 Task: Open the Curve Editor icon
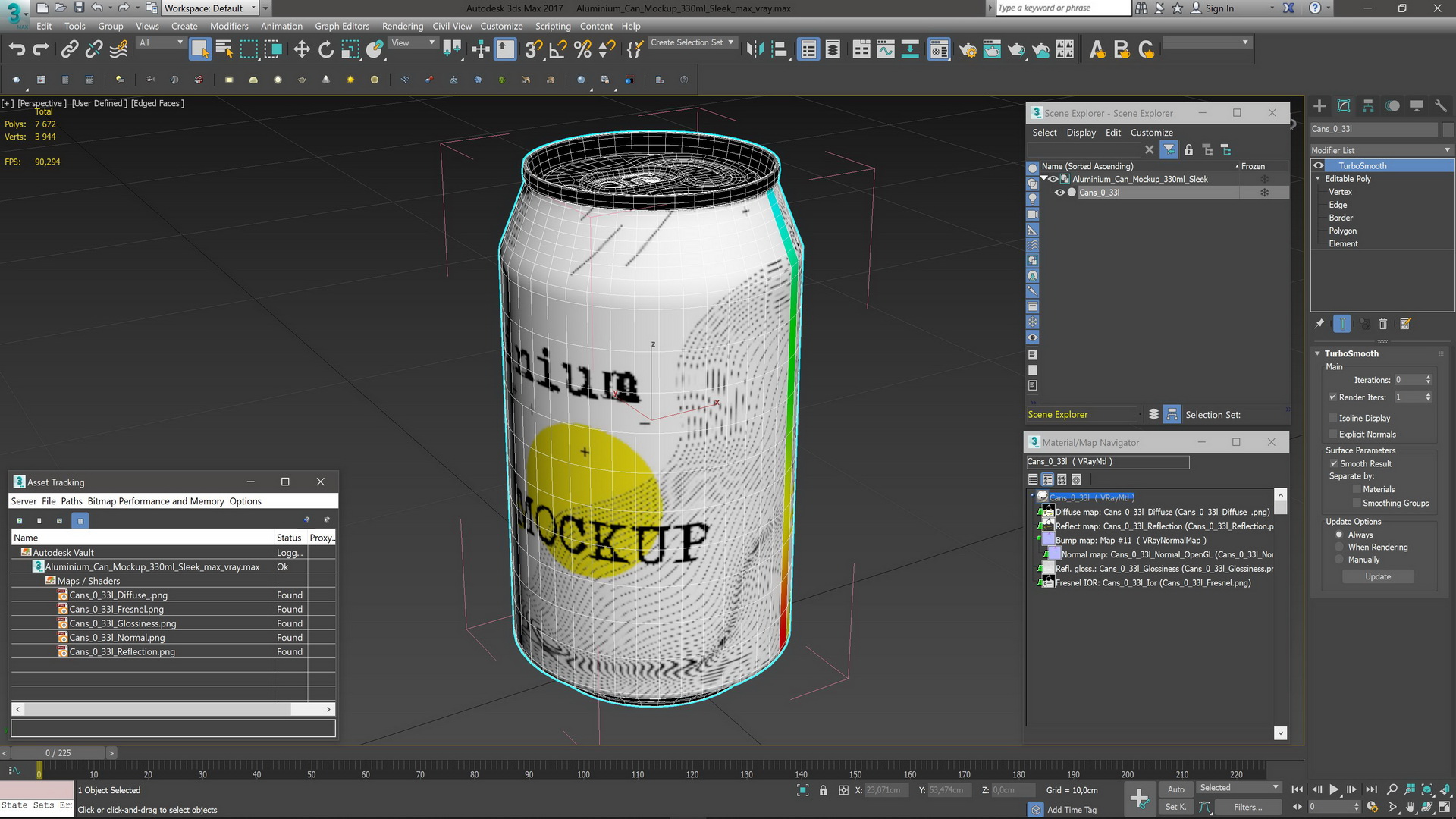886,50
